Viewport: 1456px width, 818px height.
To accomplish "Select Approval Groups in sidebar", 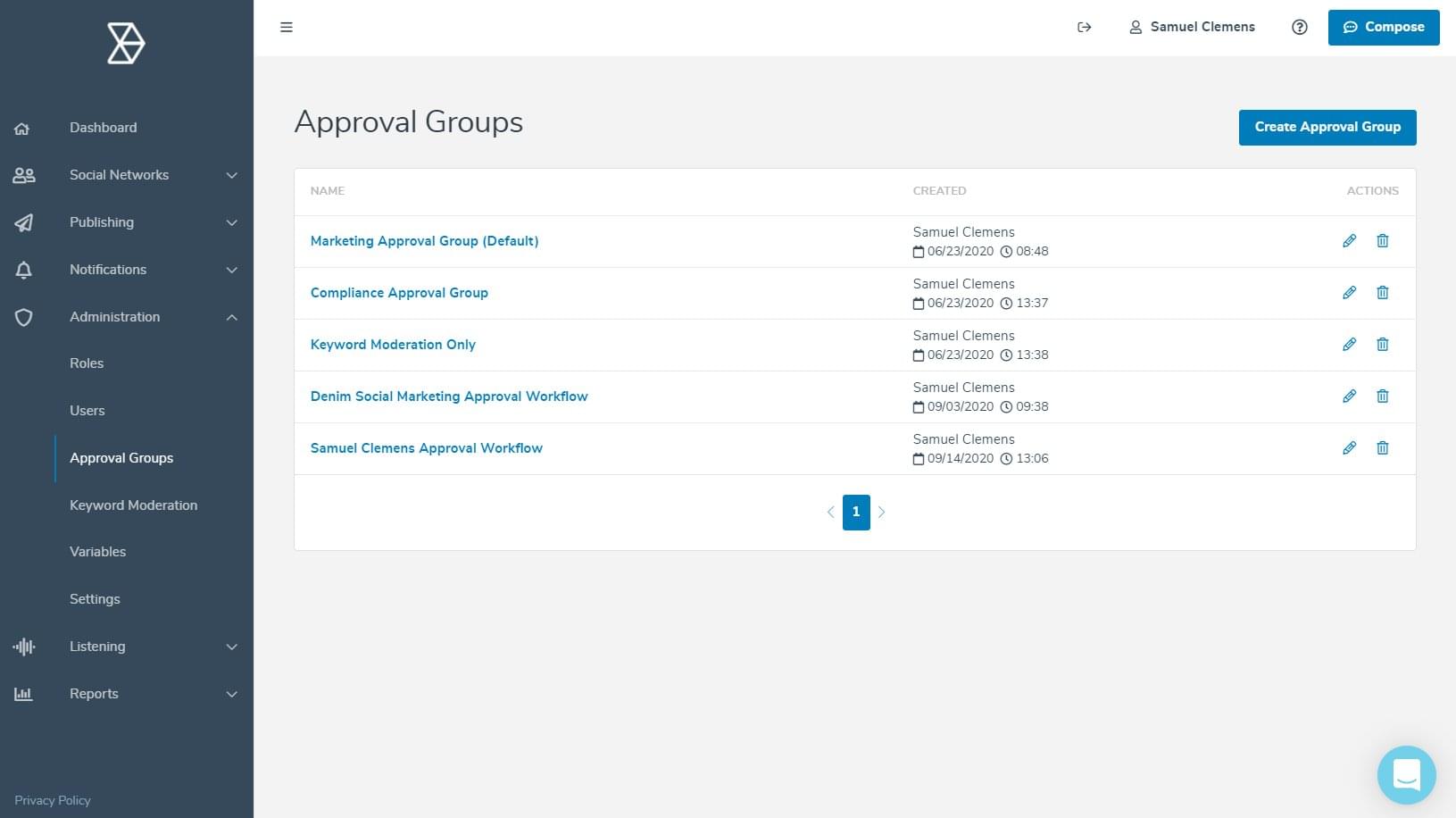I will tap(121, 458).
